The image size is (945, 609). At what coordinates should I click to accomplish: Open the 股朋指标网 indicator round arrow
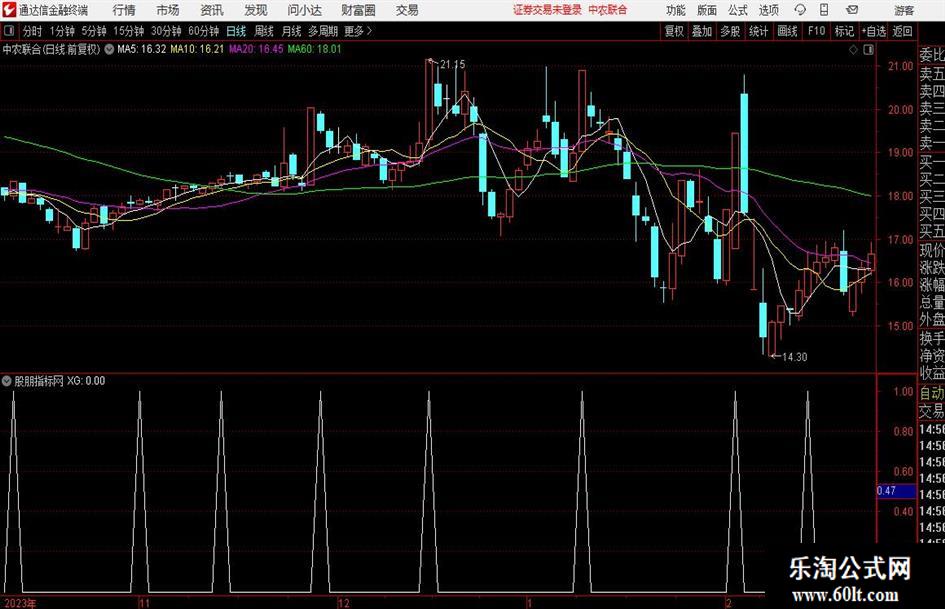(7, 381)
